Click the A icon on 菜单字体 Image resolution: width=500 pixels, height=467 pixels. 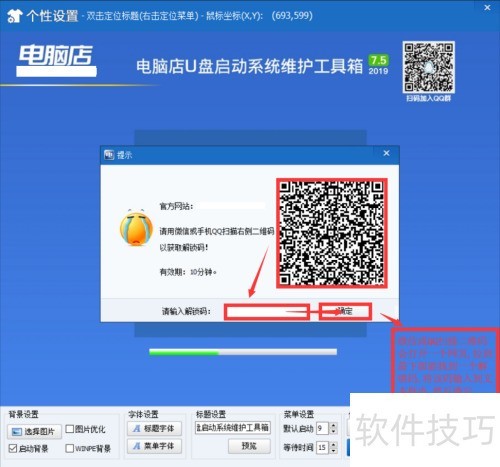coord(137,446)
